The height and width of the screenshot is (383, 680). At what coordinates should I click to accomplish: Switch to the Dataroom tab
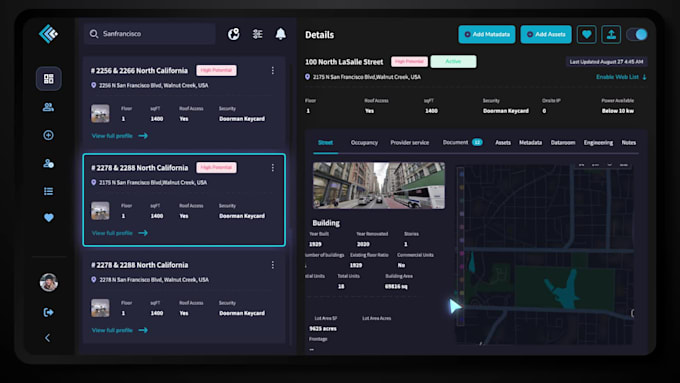click(x=563, y=143)
